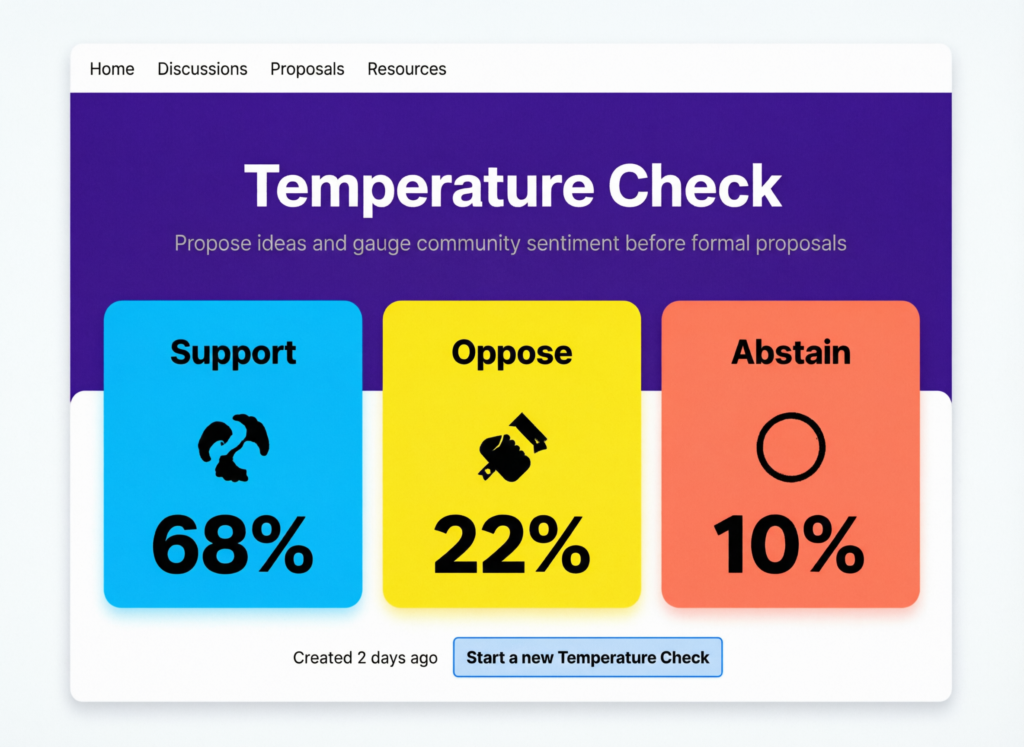Click the Abstain heading text
1024x747 pixels.
click(790, 352)
